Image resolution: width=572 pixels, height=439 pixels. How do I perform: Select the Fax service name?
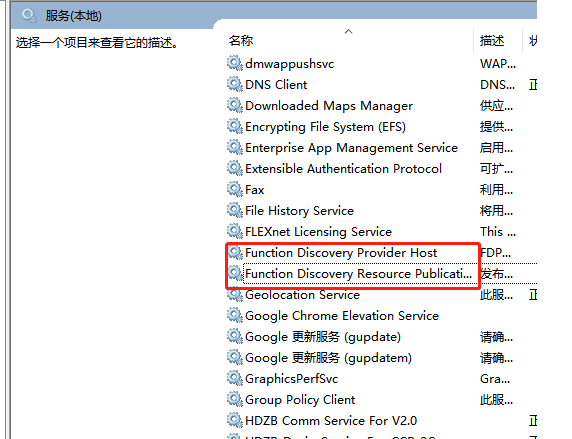255,190
